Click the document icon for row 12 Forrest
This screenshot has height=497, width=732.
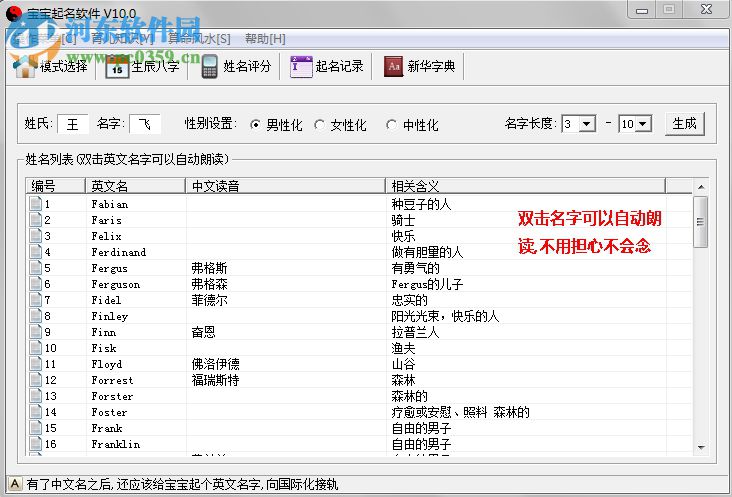[35, 380]
